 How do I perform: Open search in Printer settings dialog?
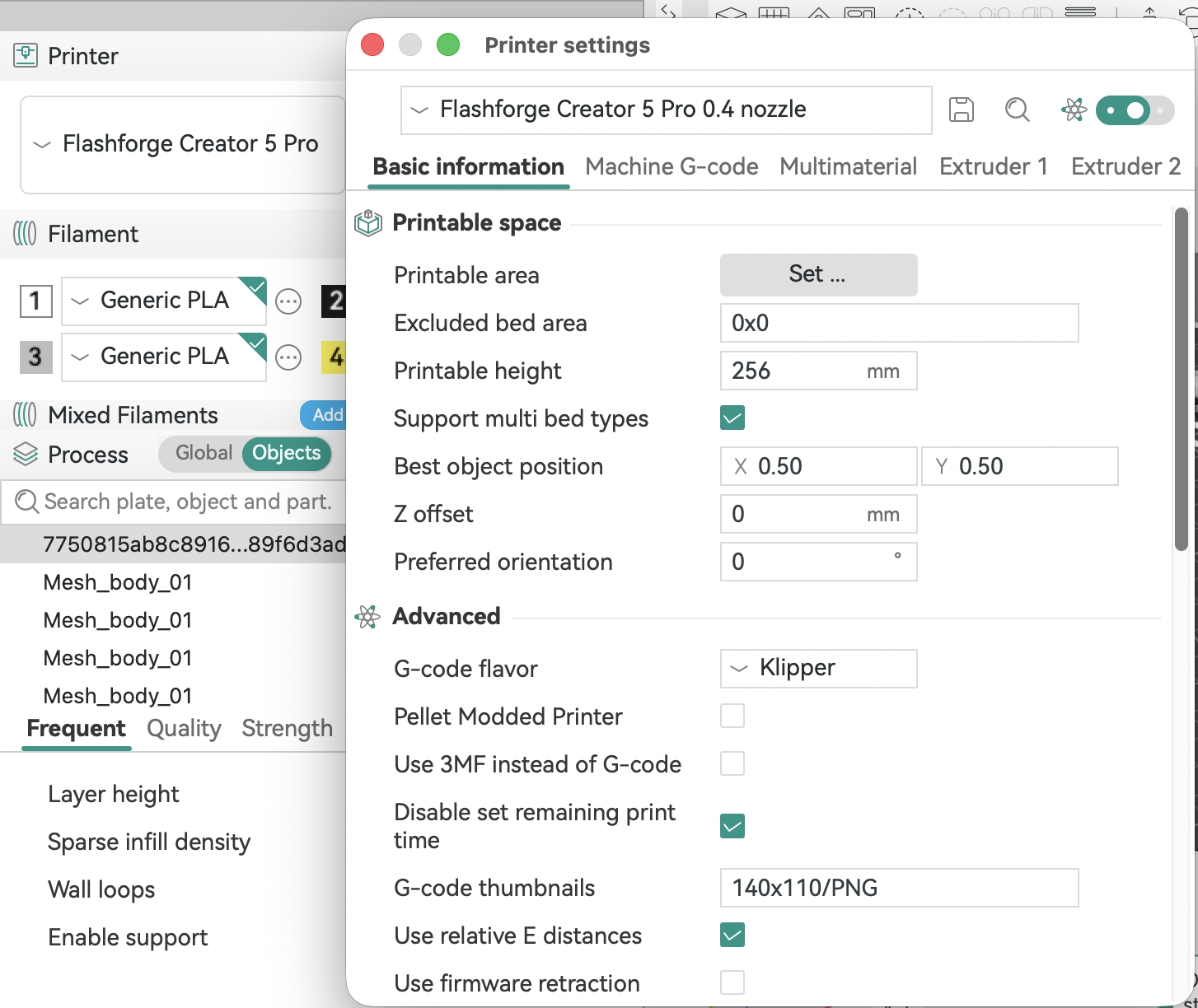click(x=1018, y=110)
